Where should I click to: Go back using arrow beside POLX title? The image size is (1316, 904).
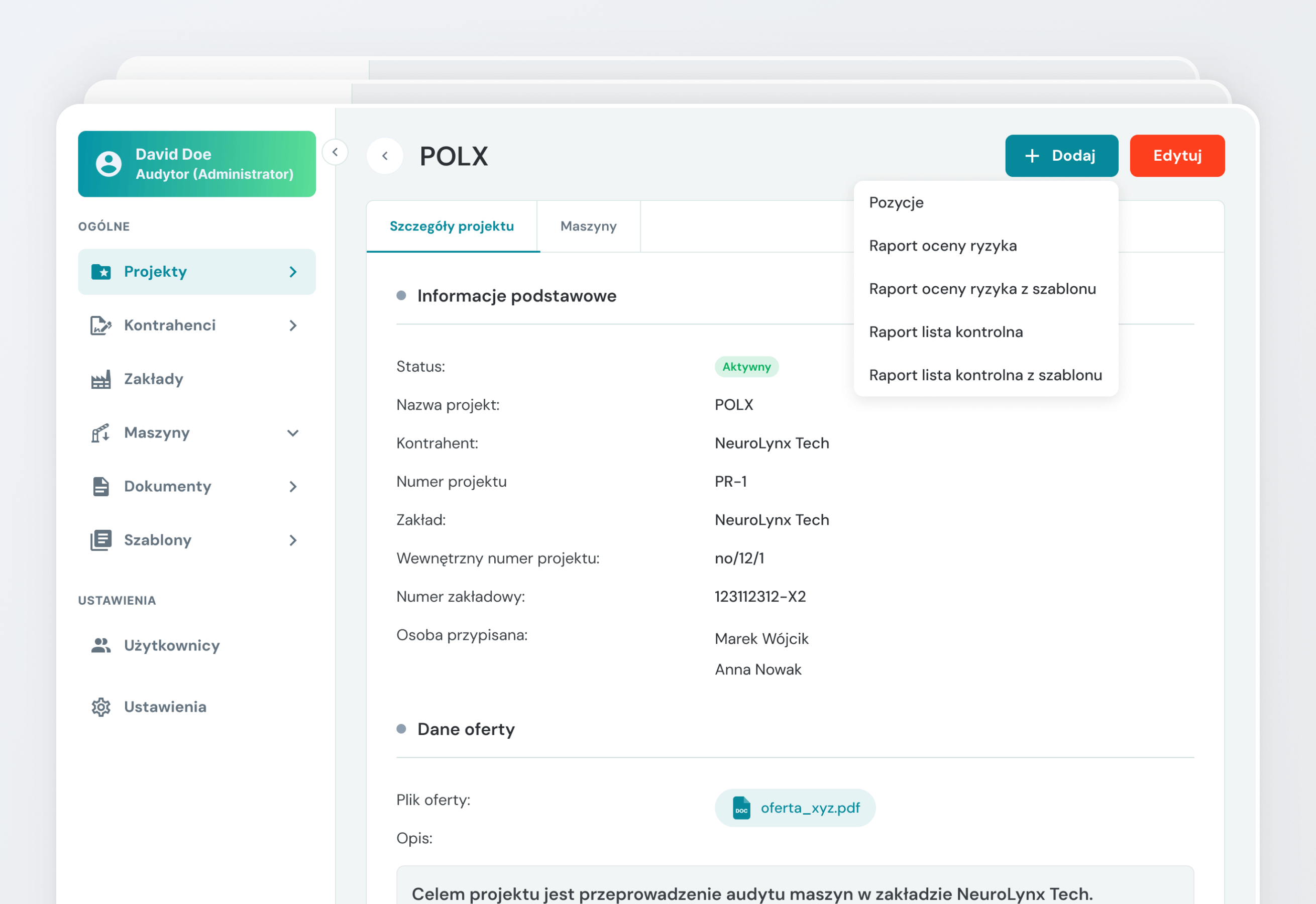pos(385,156)
